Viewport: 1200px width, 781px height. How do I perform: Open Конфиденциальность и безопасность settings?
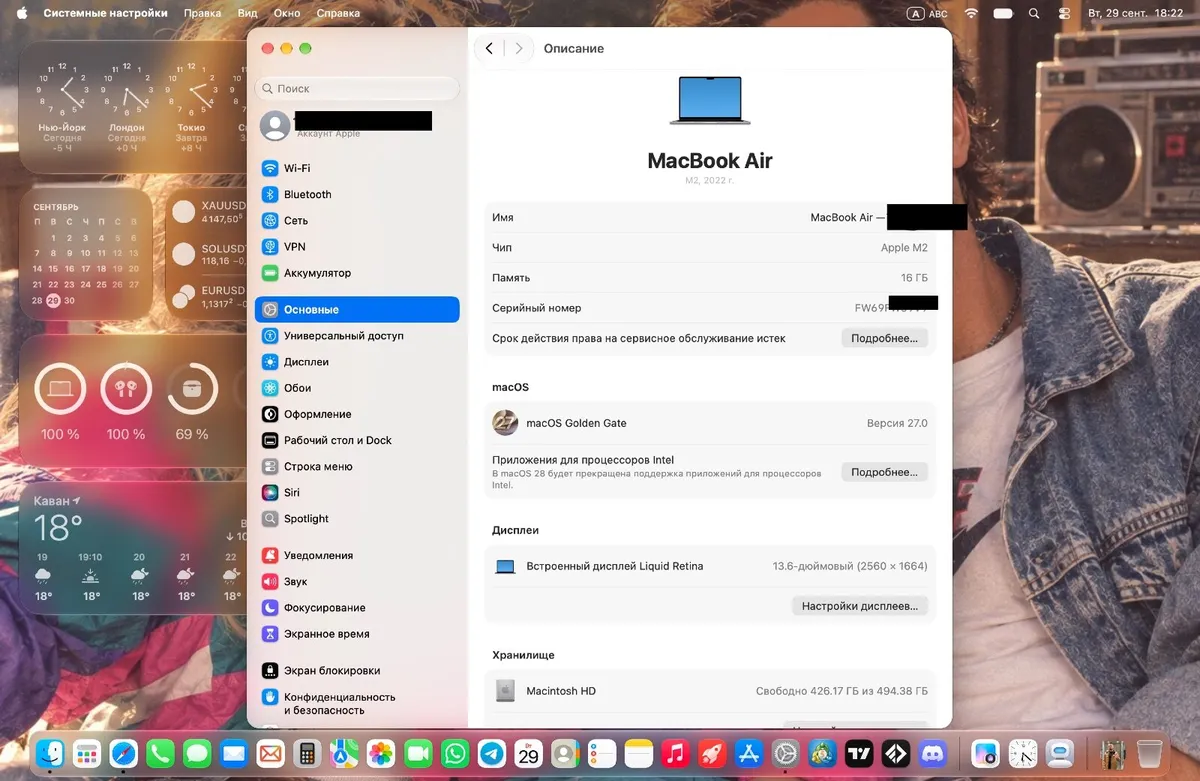click(x=357, y=703)
